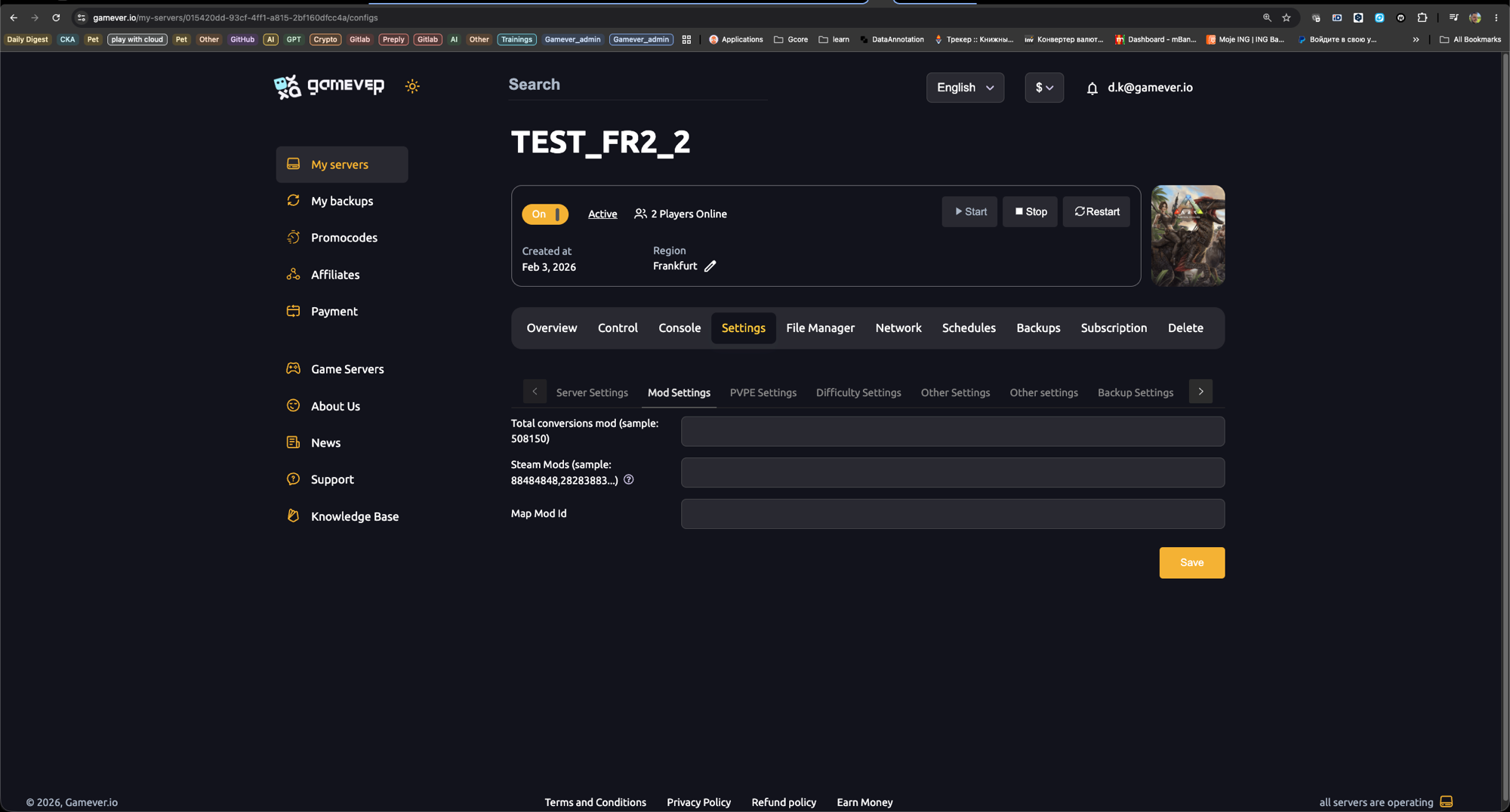
Task: Open the bookmarks bar apps grid icon
Action: pyautogui.click(x=686, y=39)
